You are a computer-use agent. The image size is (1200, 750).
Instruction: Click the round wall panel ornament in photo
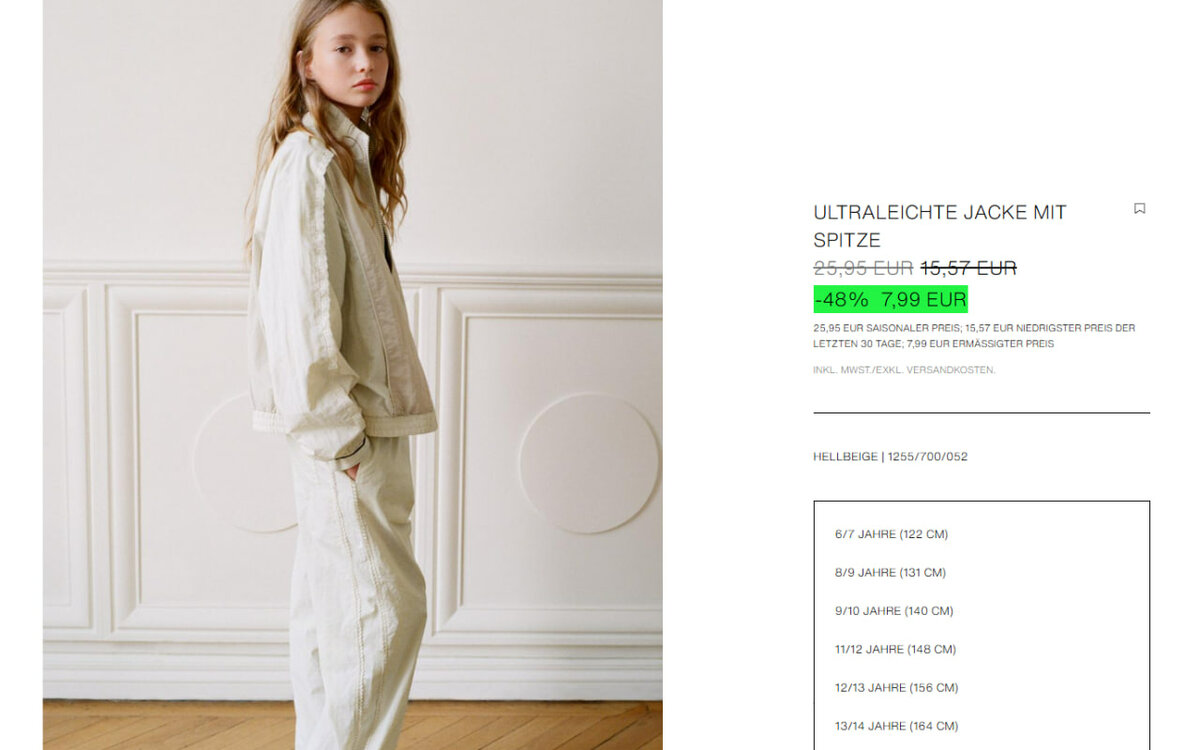pyautogui.click(x=588, y=463)
